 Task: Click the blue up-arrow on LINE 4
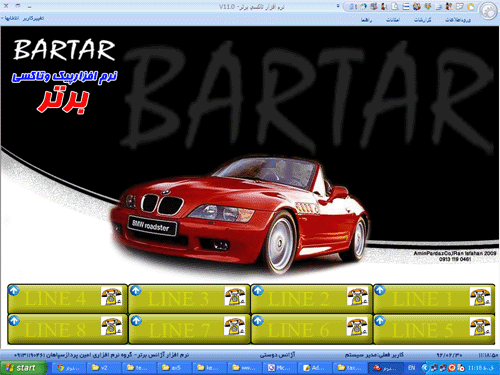14,291
